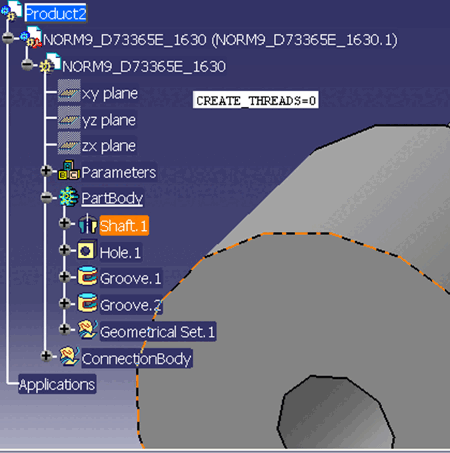Expand the Hole.1 node

click(x=65, y=250)
